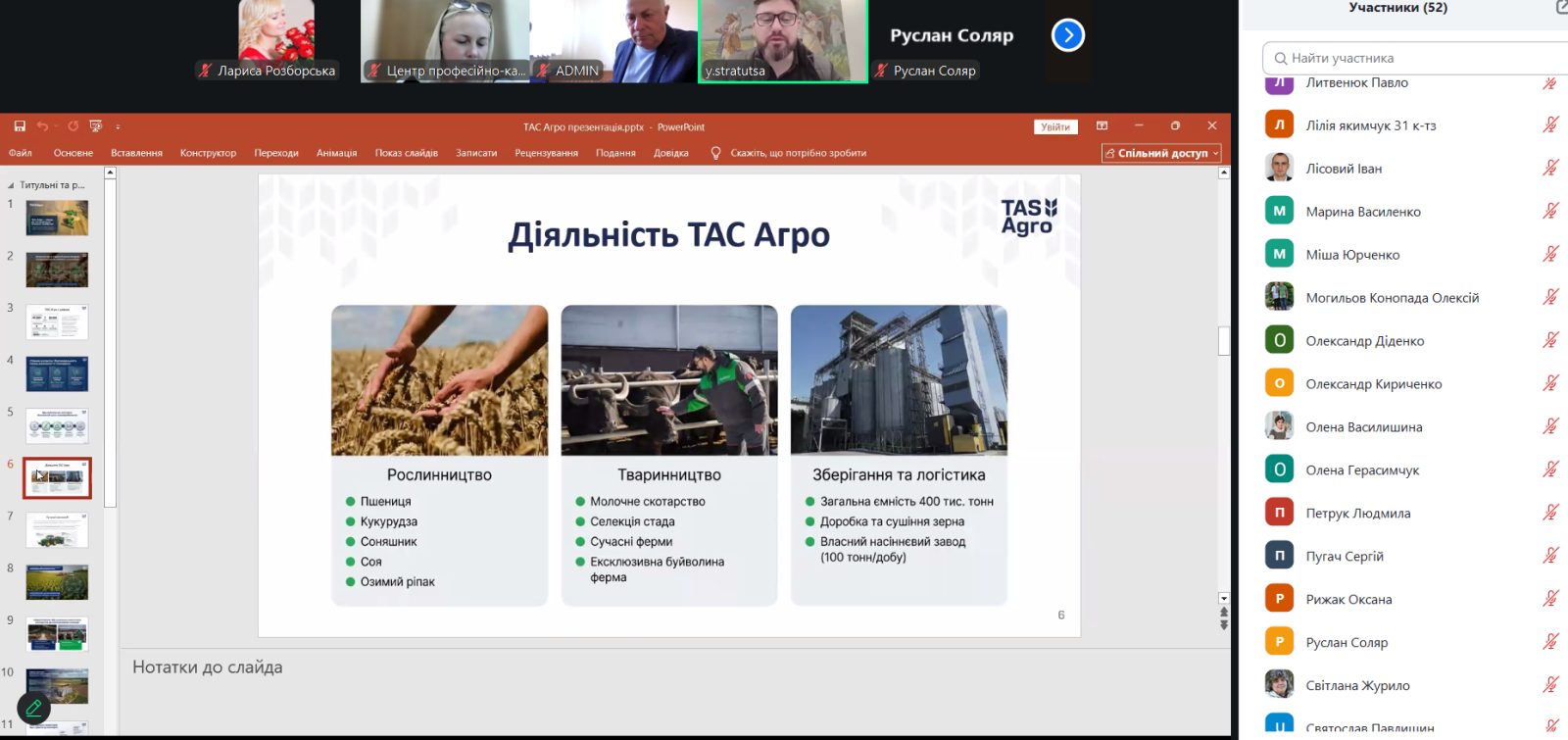1568x740 pixels.
Task: Click the Save icon in PowerPoint toolbar
Action: tap(20, 126)
